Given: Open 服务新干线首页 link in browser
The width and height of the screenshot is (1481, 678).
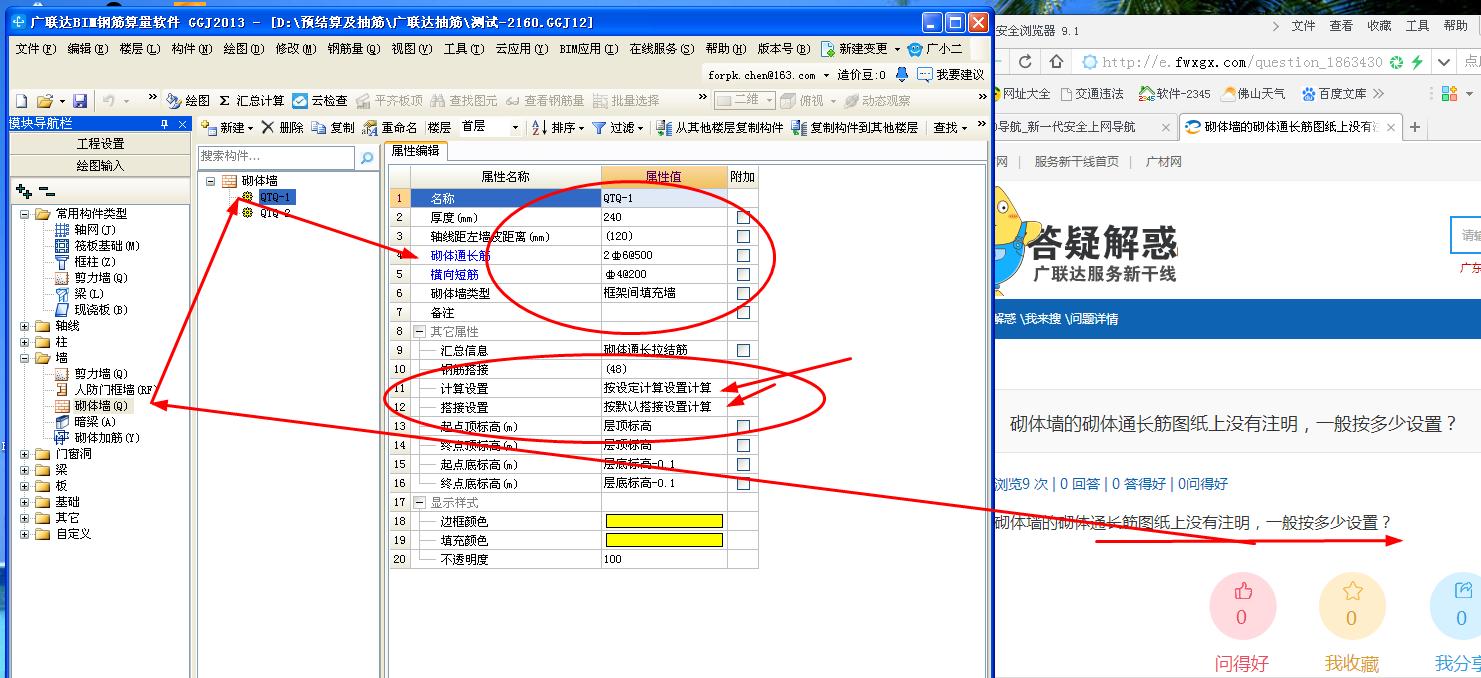Looking at the screenshot, I should [1076, 161].
